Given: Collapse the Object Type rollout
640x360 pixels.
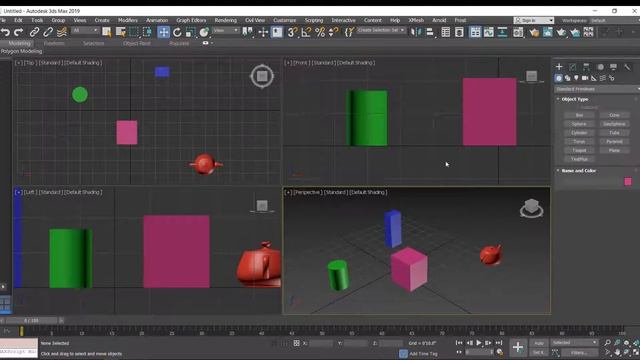Looking at the screenshot, I should [574, 99].
